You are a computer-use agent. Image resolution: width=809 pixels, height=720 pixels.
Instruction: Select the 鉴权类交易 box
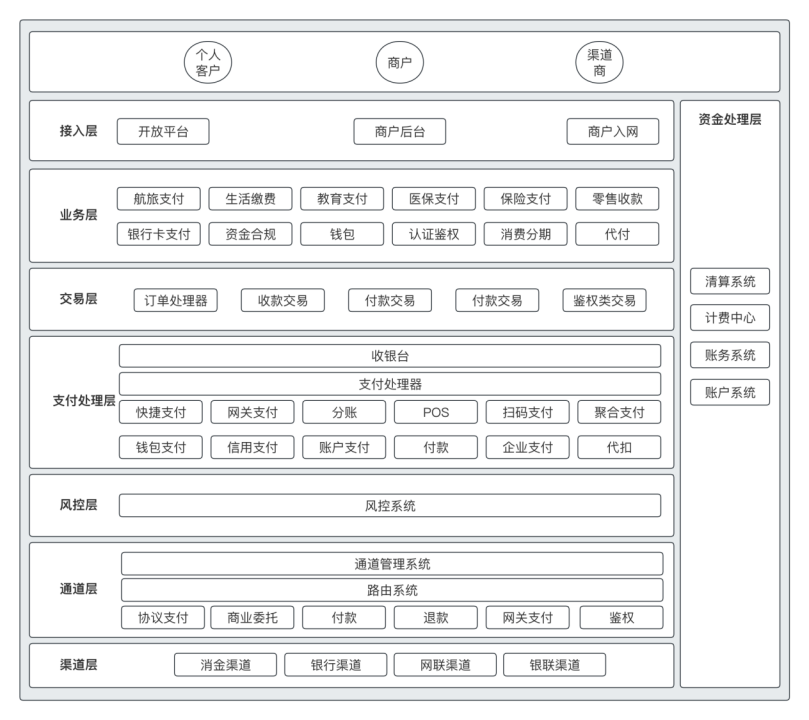click(604, 300)
